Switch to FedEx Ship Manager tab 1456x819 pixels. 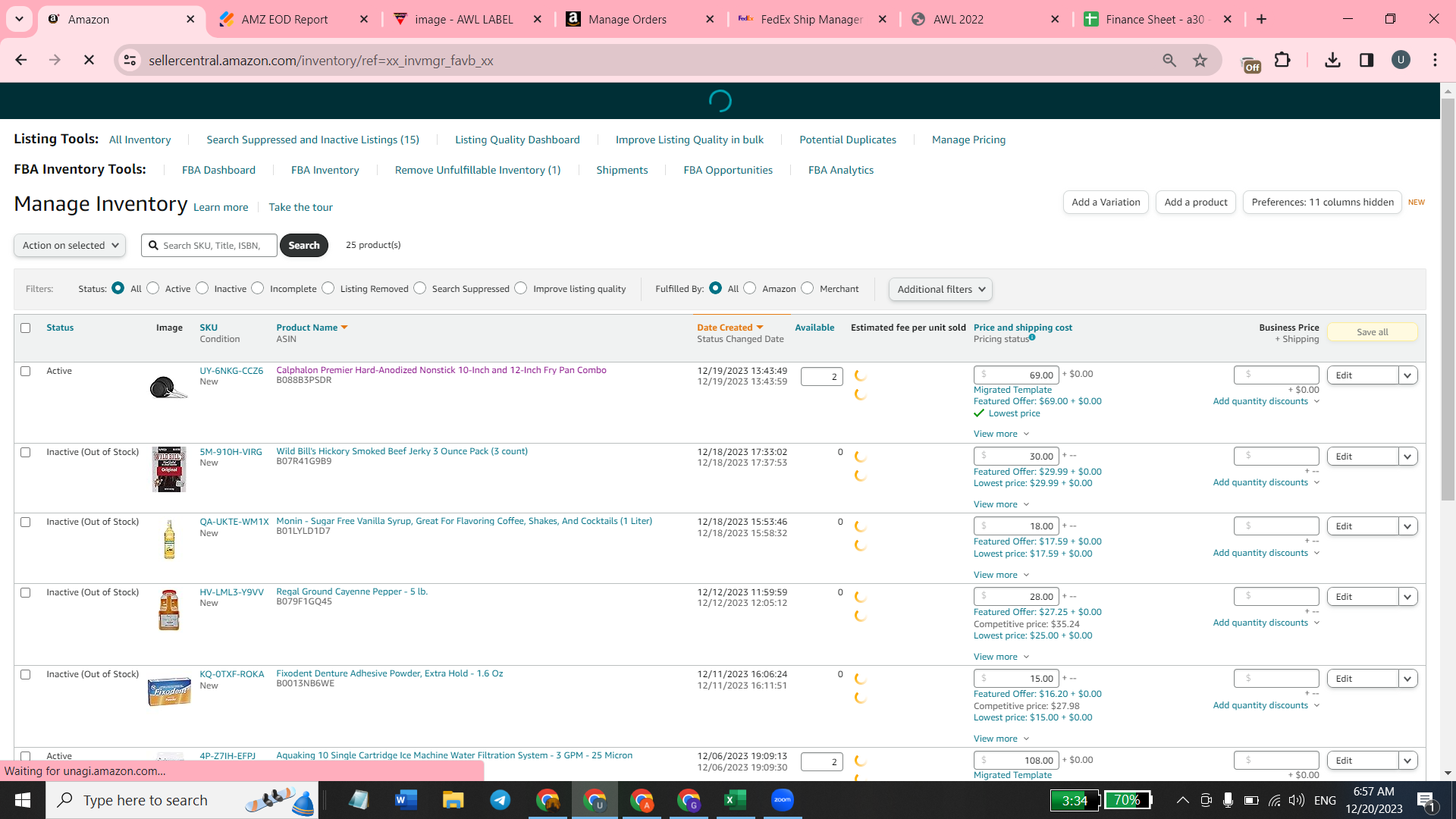coord(811,19)
